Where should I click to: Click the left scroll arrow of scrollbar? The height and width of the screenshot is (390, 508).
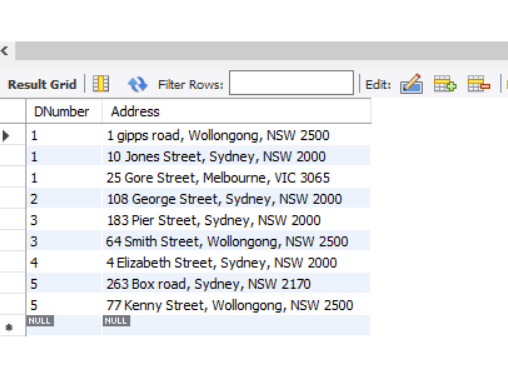(x=5, y=51)
